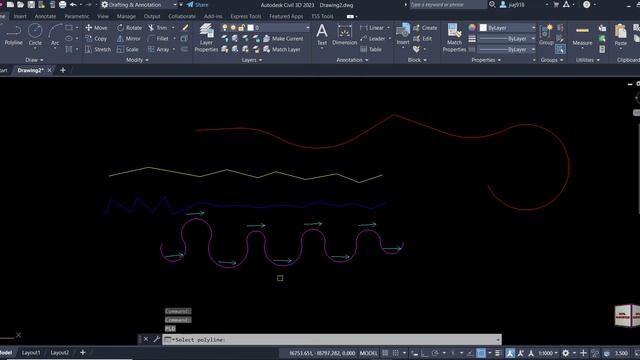The image size is (640, 360).
Task: Switch to the Express Tools tab
Action: coord(245,16)
